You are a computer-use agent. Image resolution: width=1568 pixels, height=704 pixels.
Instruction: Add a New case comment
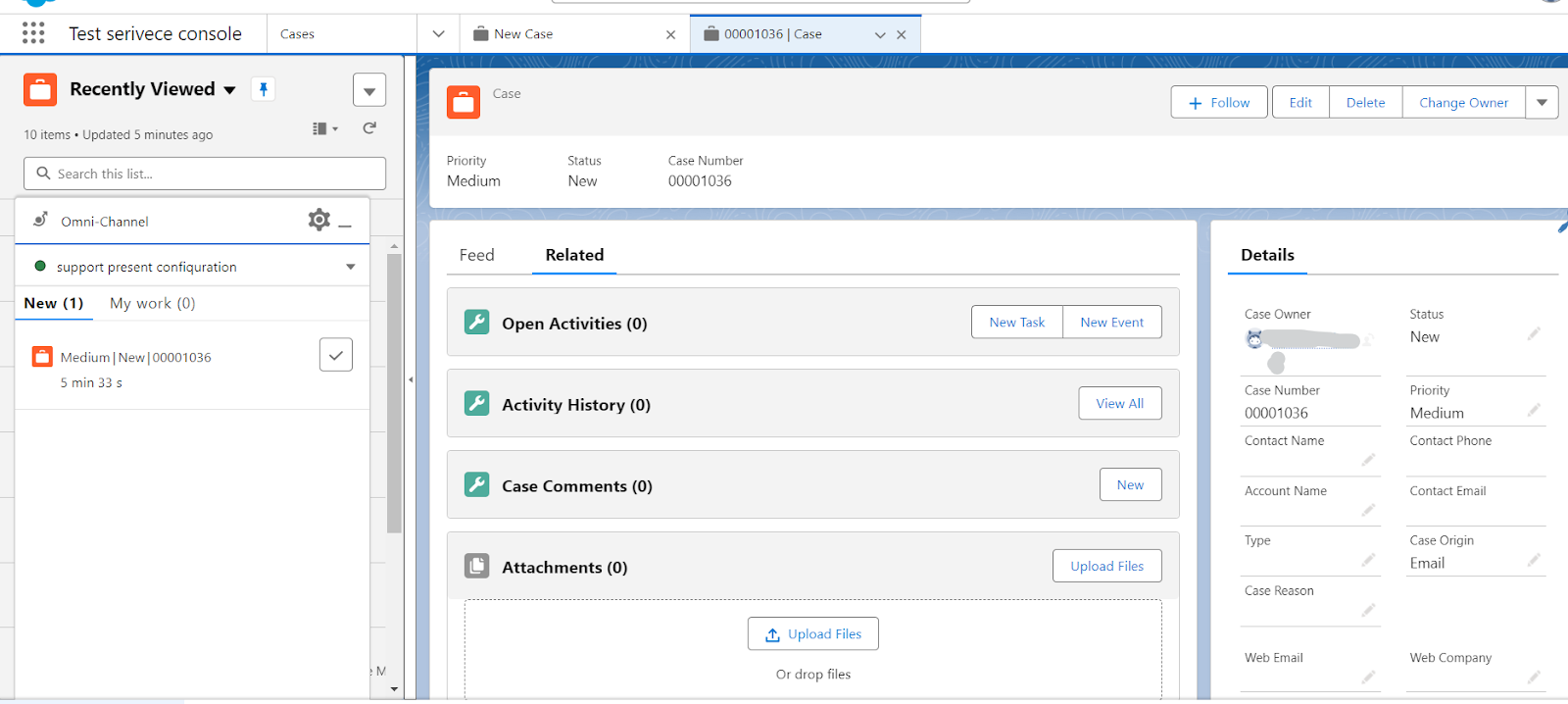click(1130, 484)
